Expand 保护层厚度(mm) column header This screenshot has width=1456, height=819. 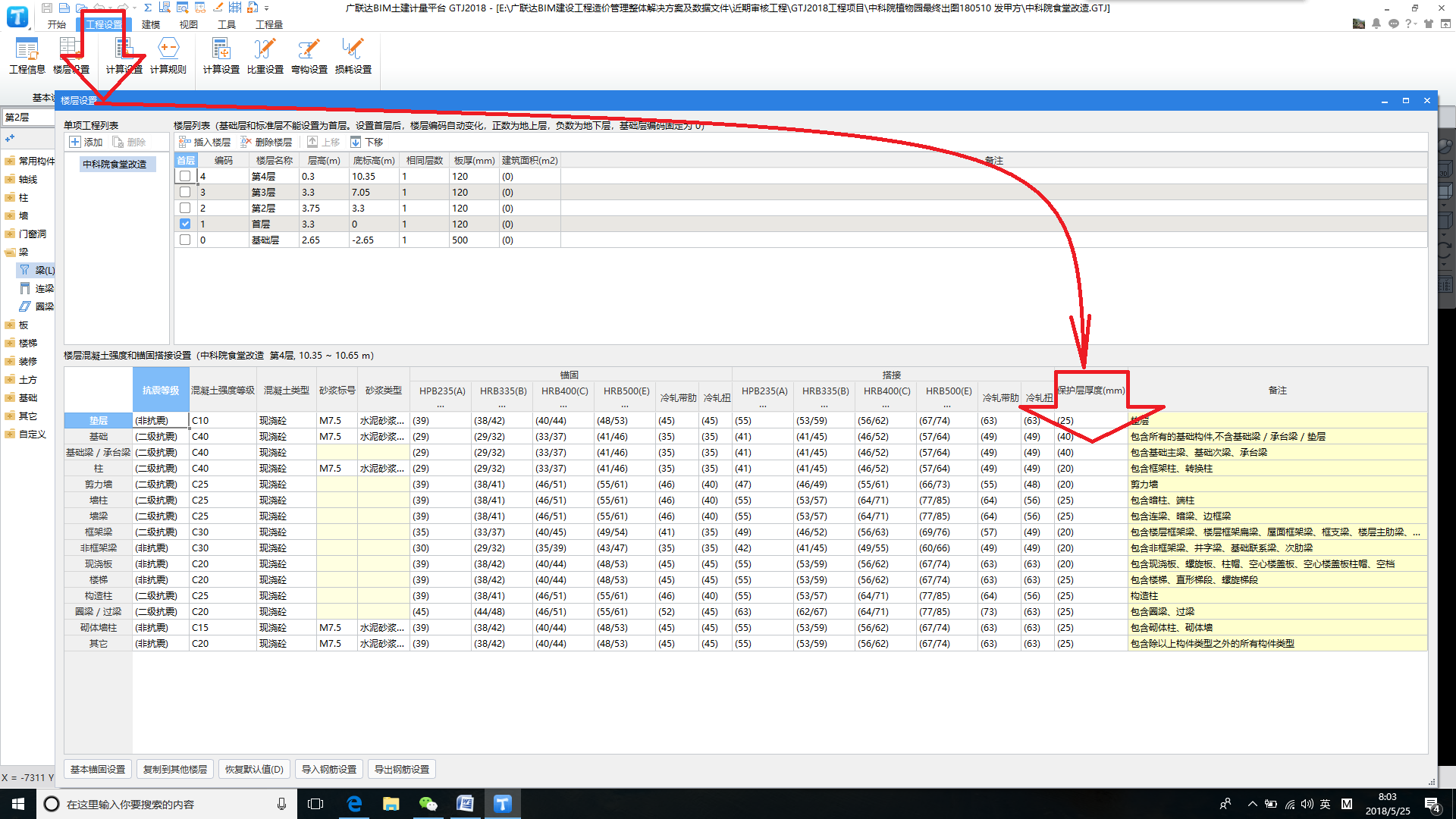1089,390
